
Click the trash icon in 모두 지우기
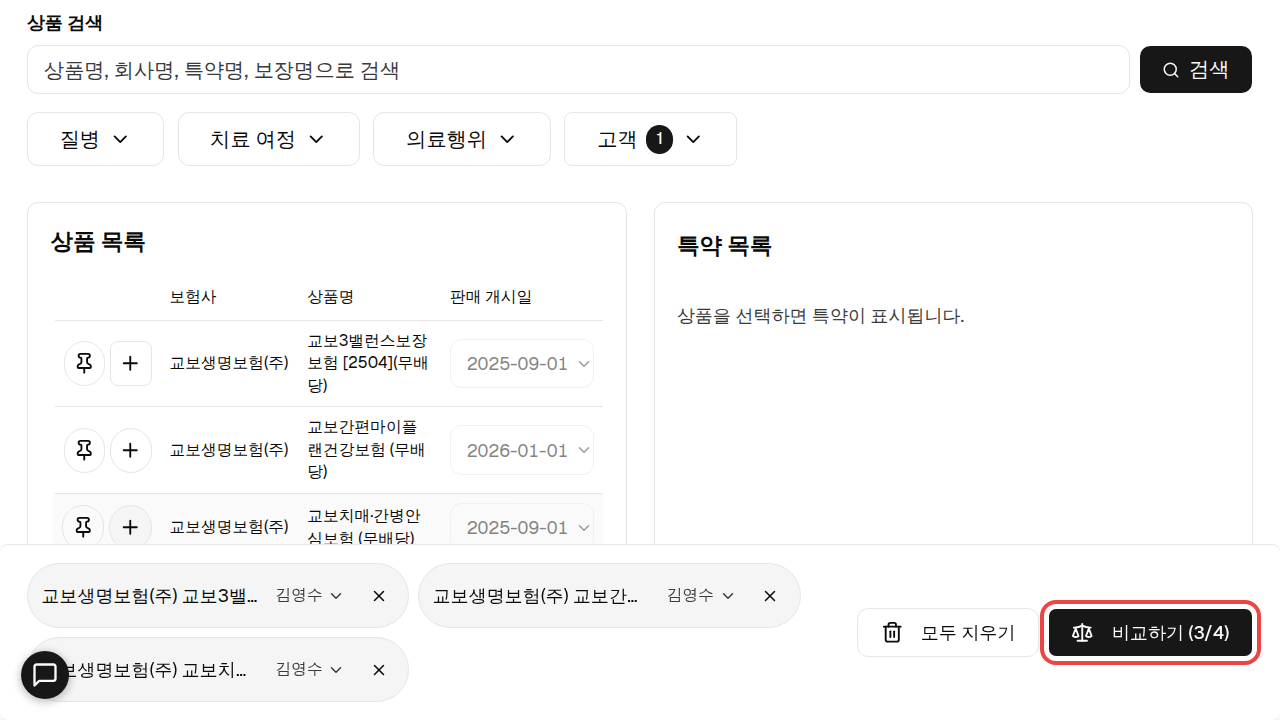click(892, 633)
